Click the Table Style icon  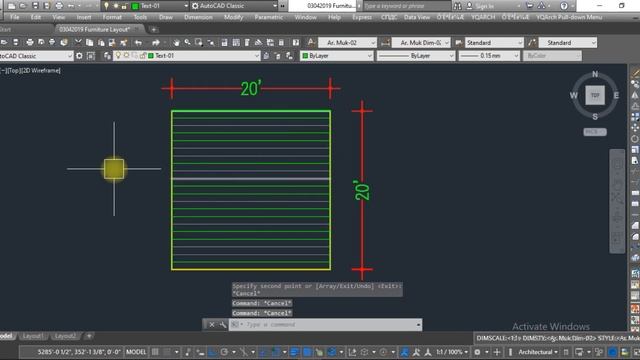click(459, 42)
